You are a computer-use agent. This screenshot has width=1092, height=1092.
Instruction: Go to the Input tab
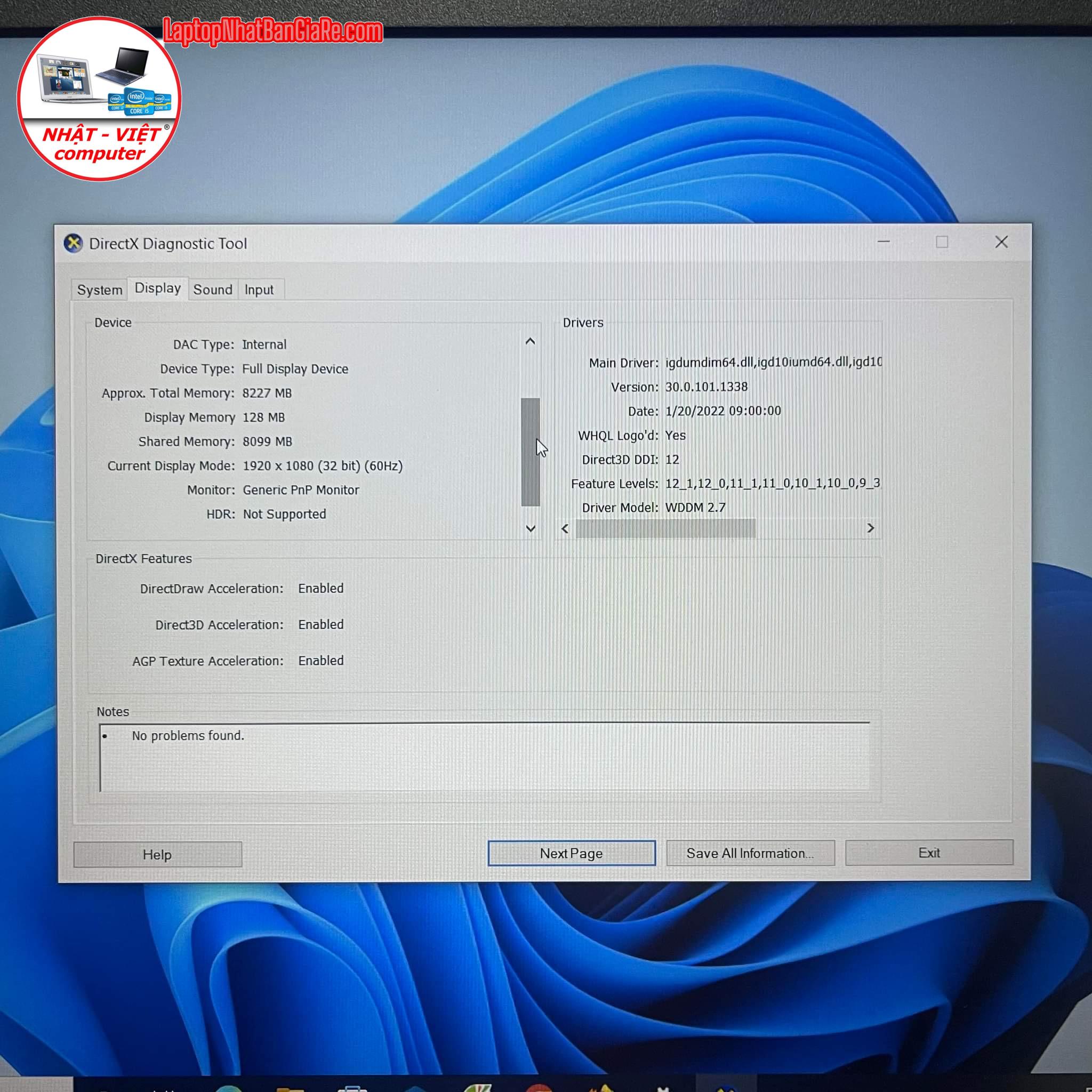click(259, 290)
